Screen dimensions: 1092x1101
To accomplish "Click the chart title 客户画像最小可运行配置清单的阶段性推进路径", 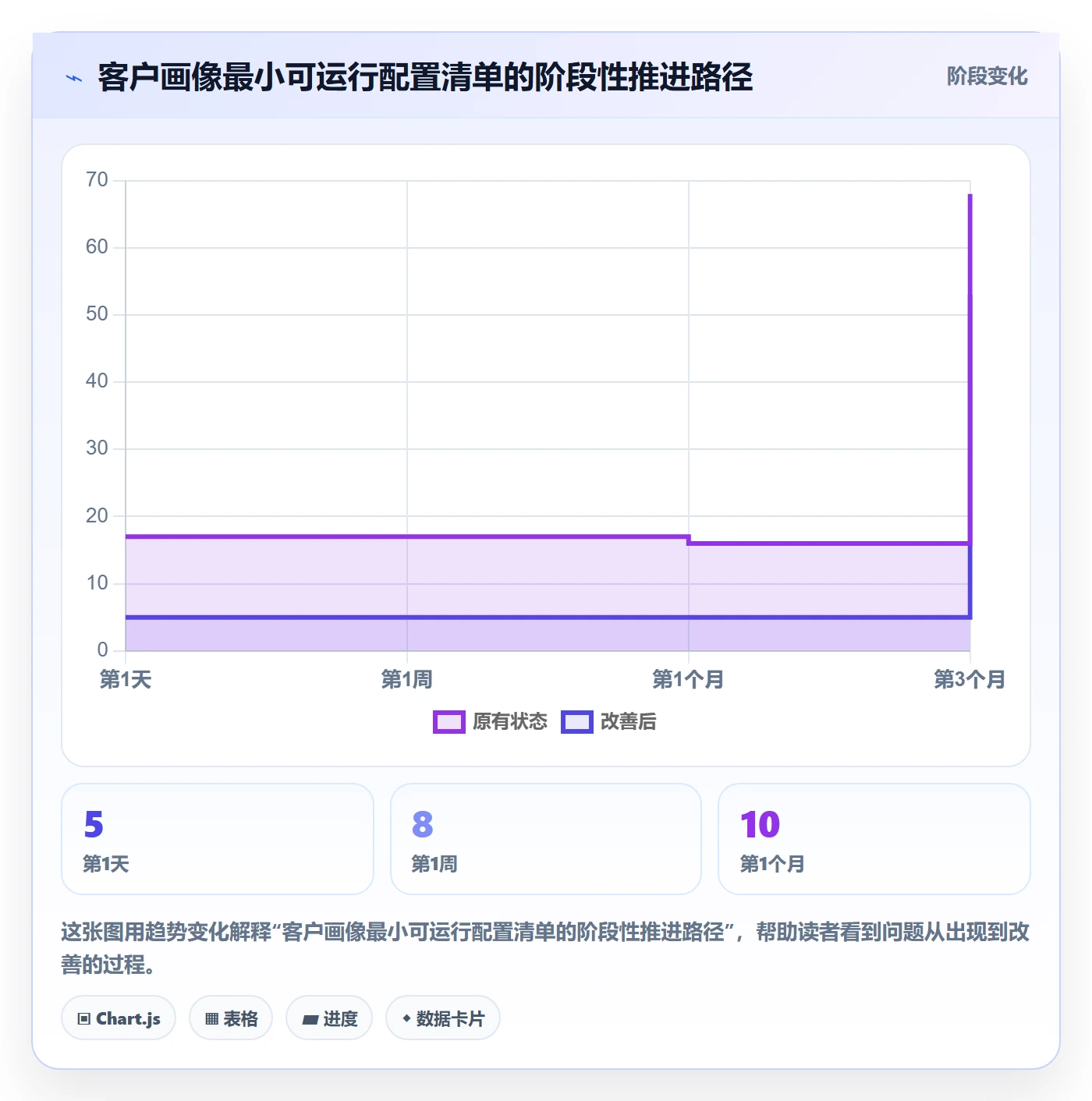I will pyautogui.click(x=425, y=77).
